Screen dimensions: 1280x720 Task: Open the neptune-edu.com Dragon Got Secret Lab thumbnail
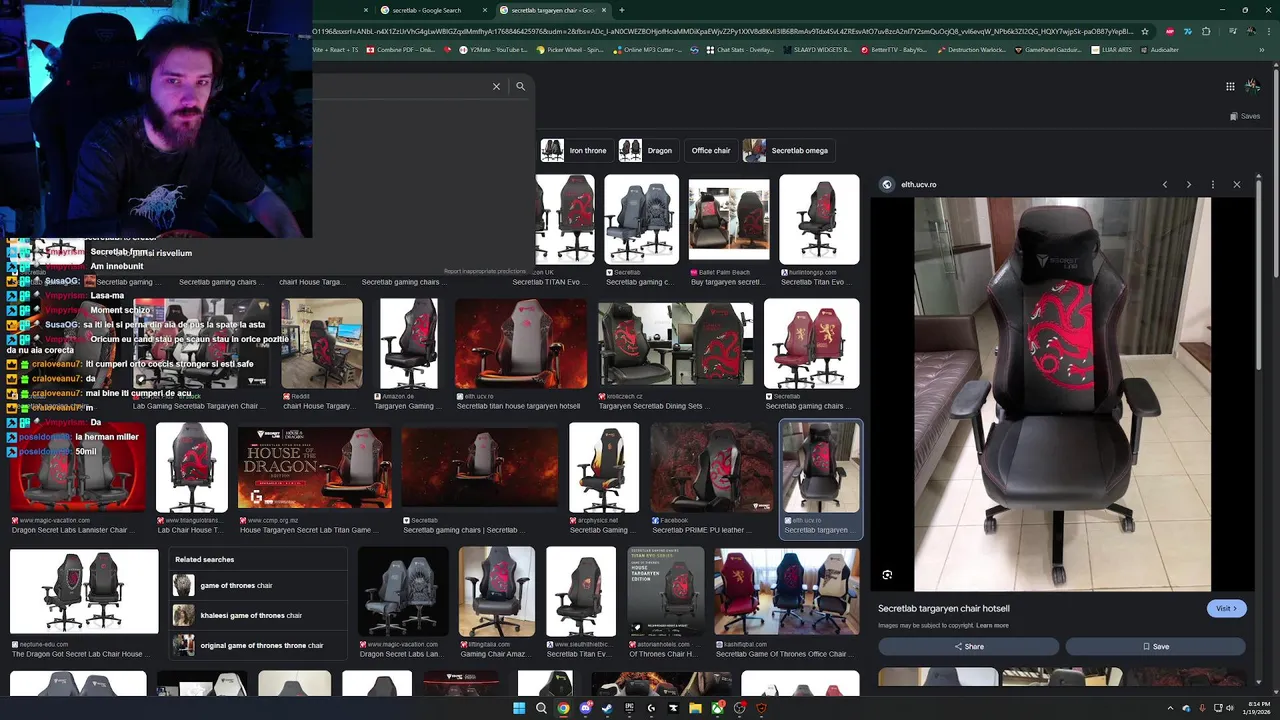pos(84,591)
